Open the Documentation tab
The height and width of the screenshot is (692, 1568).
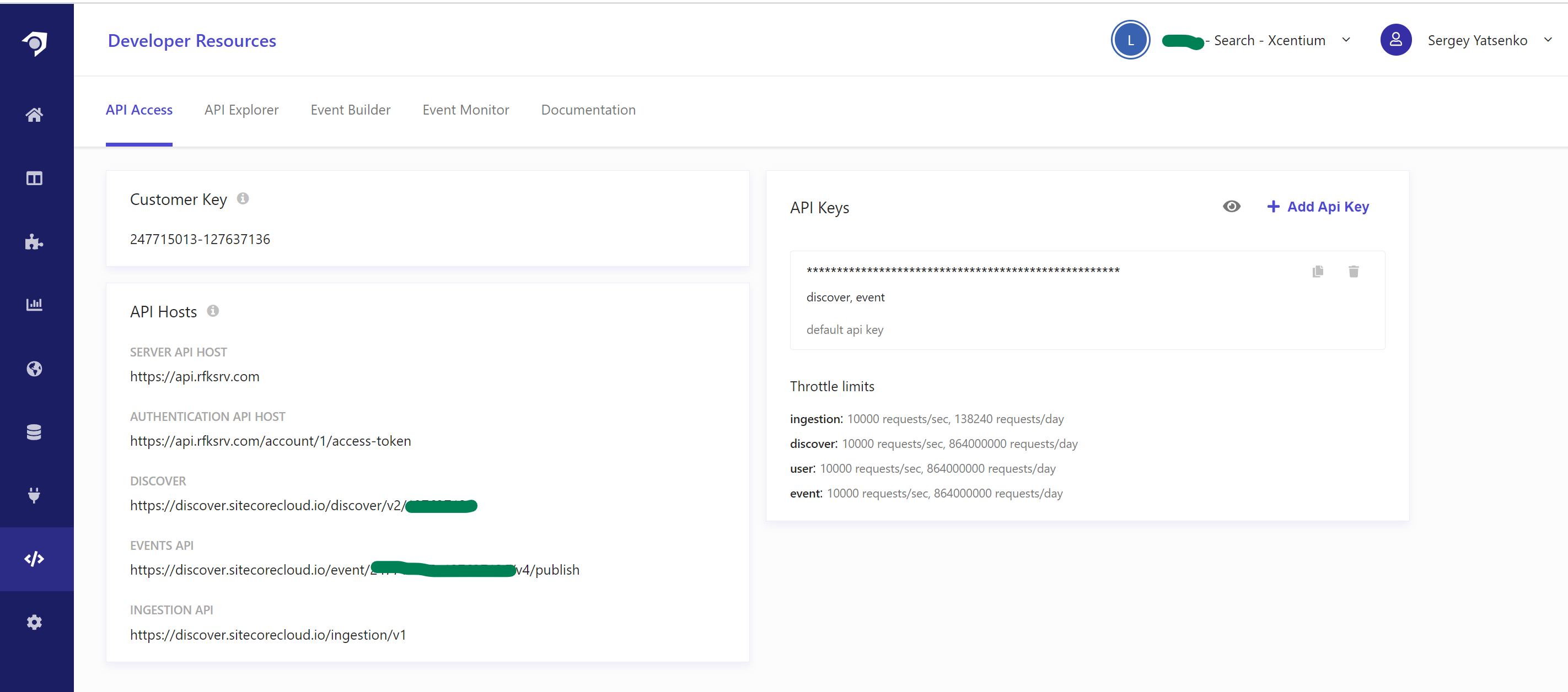pyautogui.click(x=588, y=110)
